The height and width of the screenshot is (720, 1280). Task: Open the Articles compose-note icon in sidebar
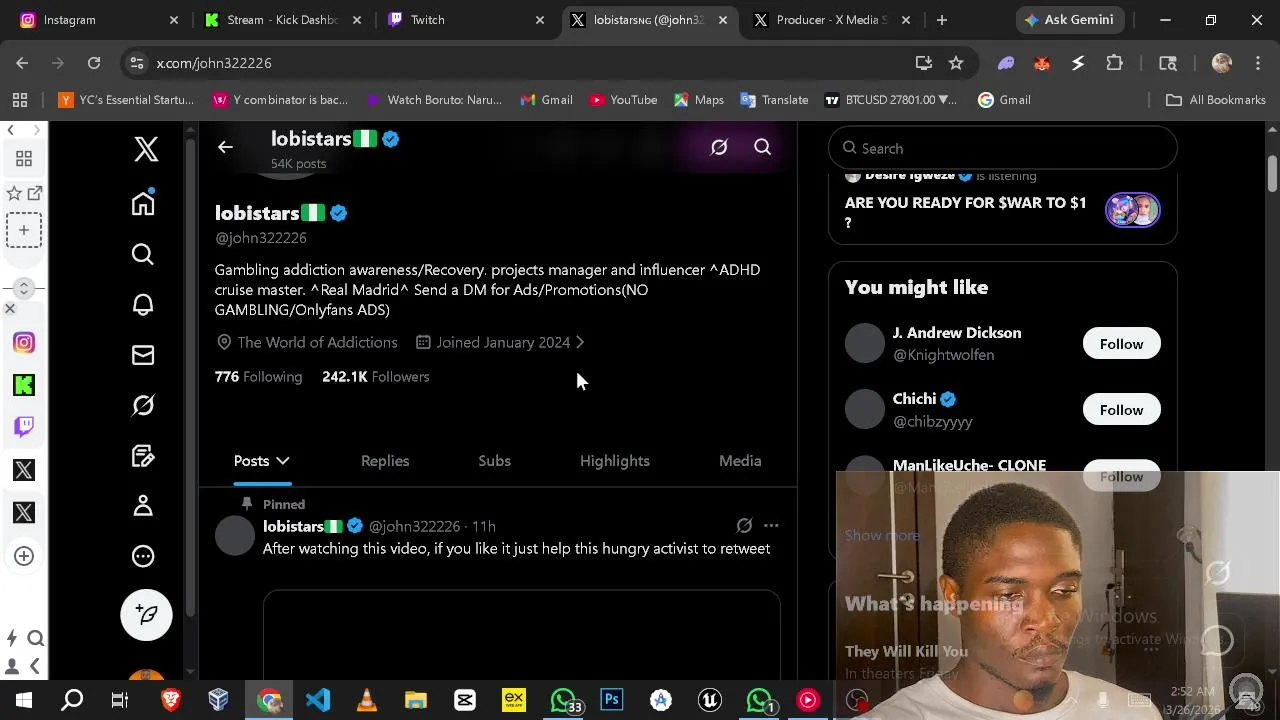tap(143, 456)
